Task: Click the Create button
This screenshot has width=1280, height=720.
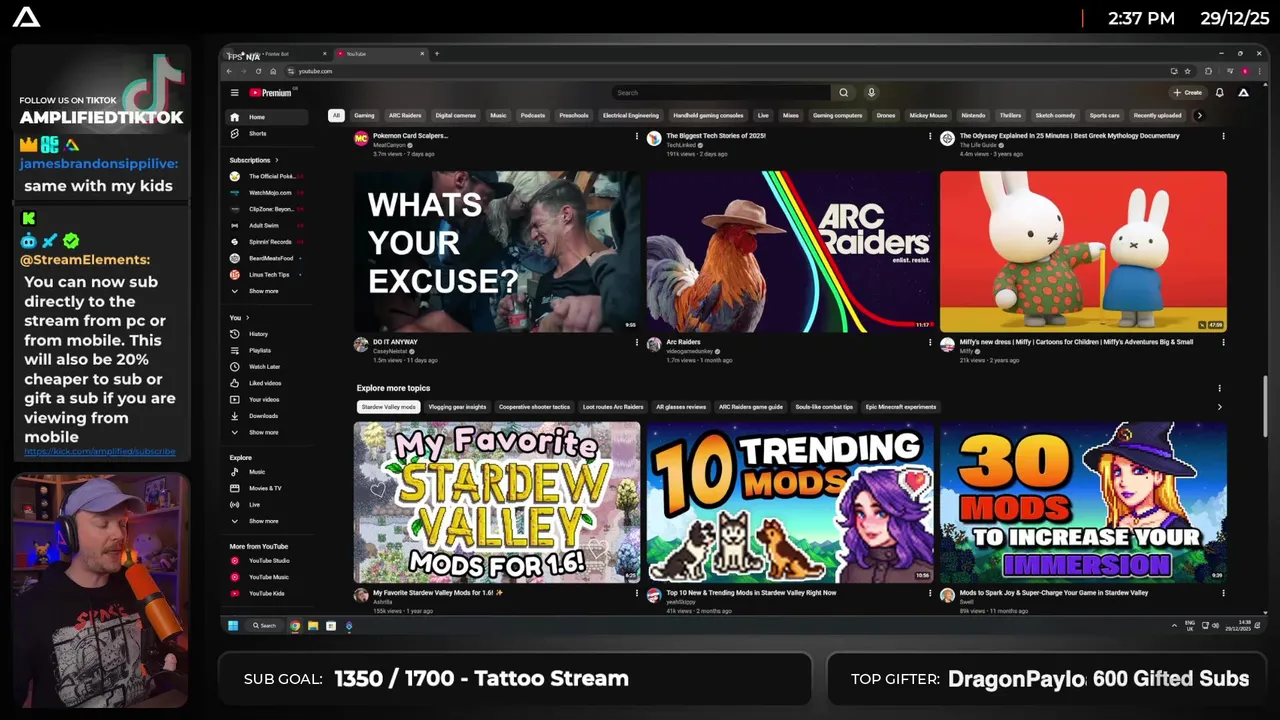Action: [x=1188, y=93]
